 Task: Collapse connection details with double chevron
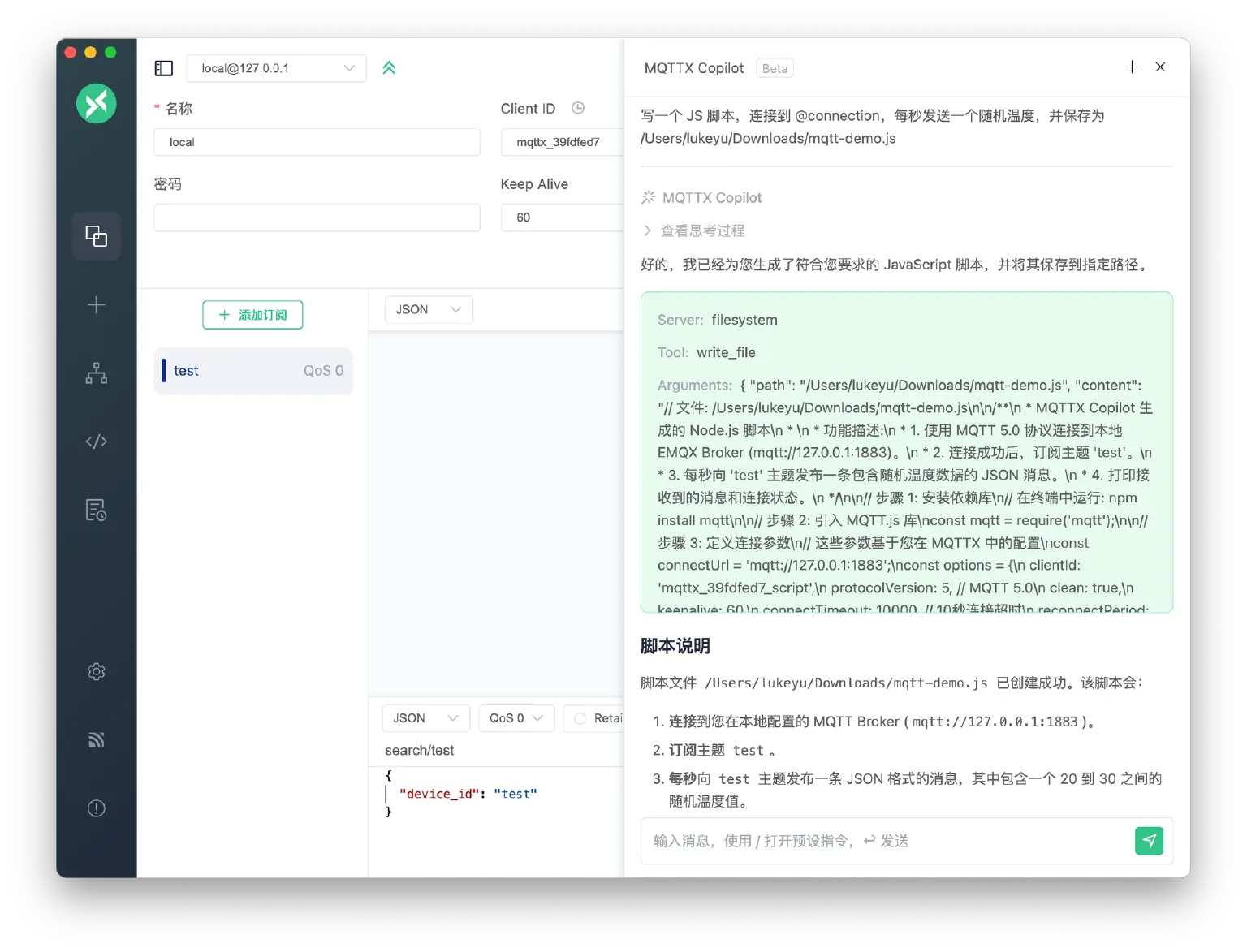[389, 68]
